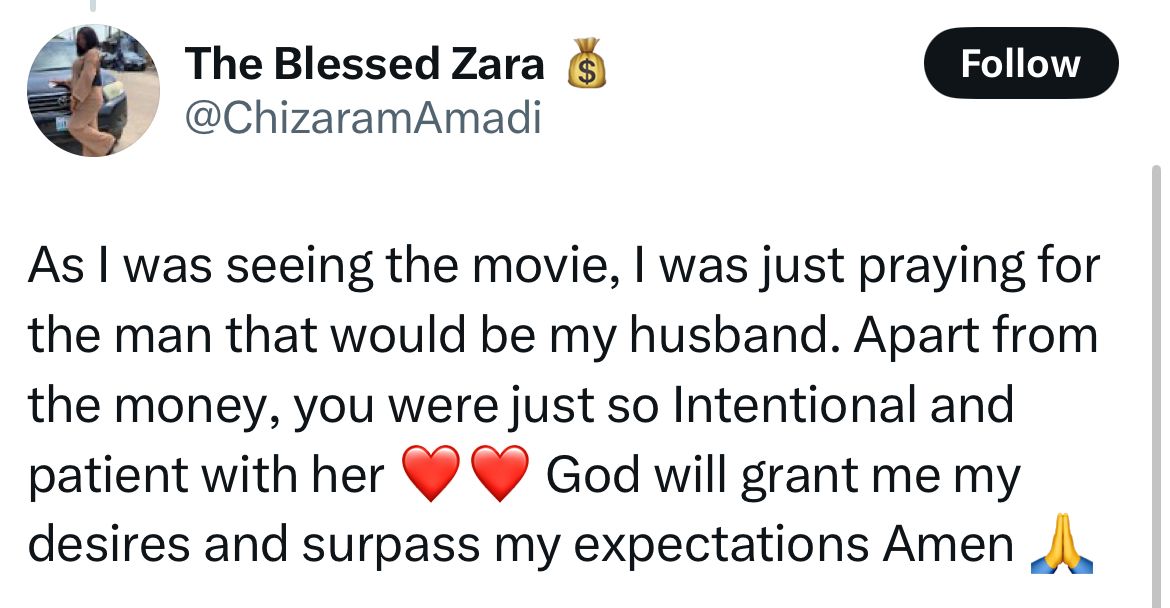Click the vertical scrollbar on the right edge

[1156, 384]
